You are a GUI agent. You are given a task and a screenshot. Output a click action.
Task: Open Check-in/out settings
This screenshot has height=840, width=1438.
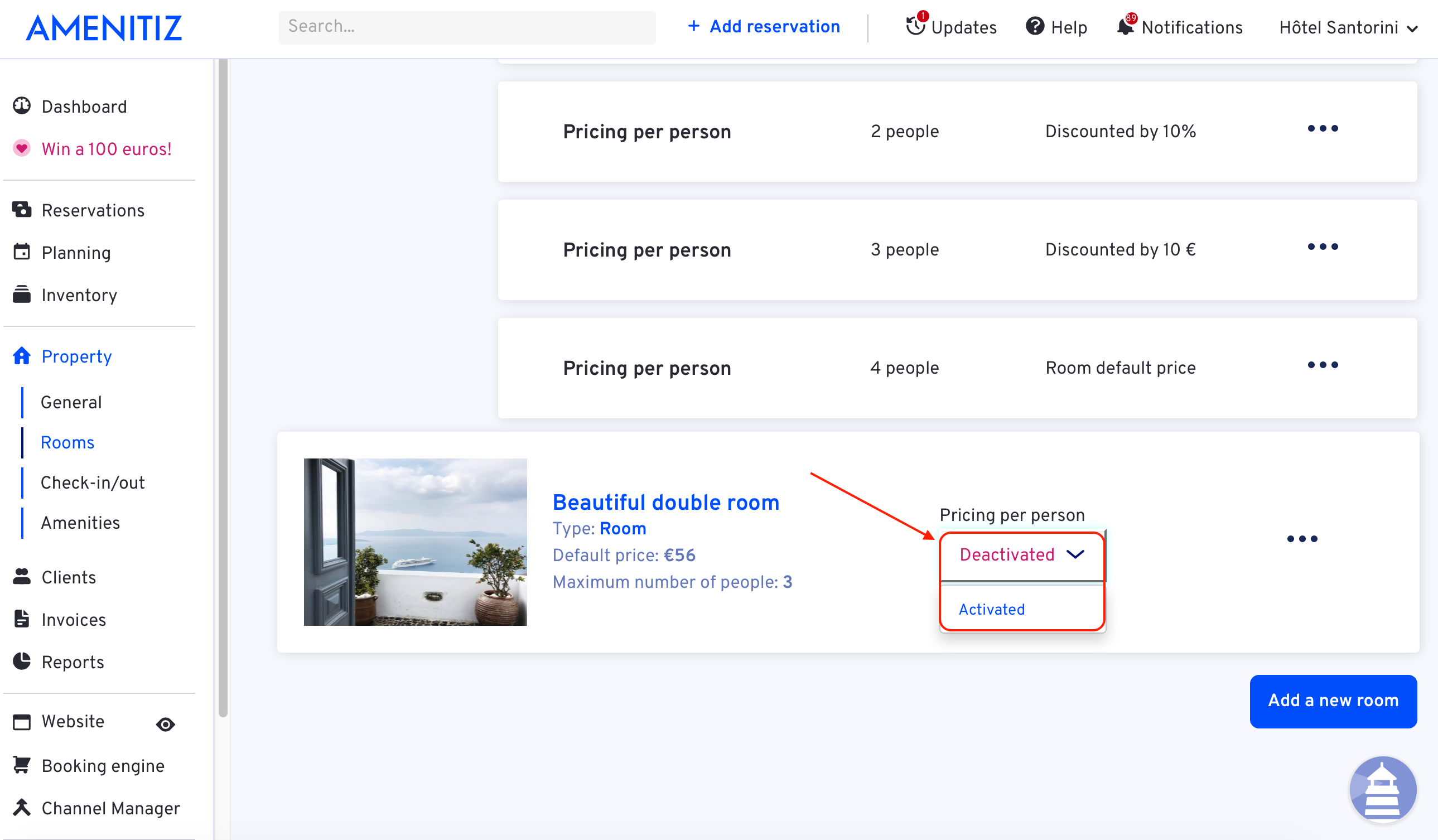(93, 483)
